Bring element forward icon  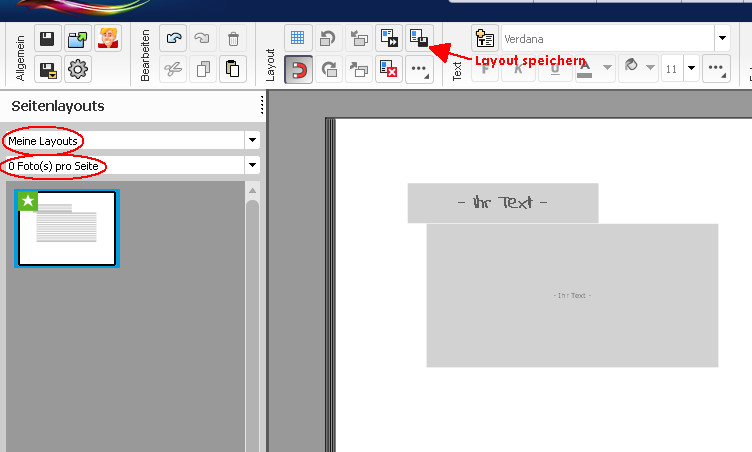click(x=359, y=70)
